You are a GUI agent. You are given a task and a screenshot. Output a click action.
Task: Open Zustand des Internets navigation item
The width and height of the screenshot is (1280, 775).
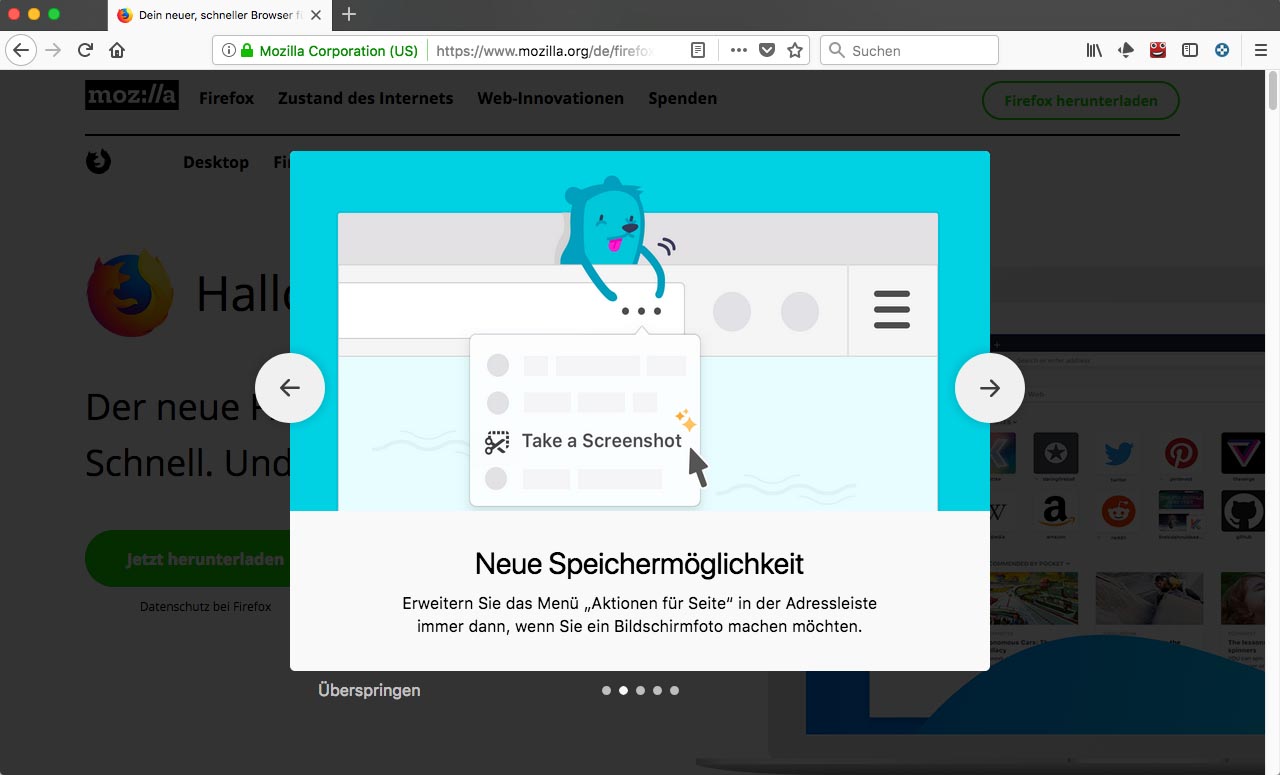365,98
